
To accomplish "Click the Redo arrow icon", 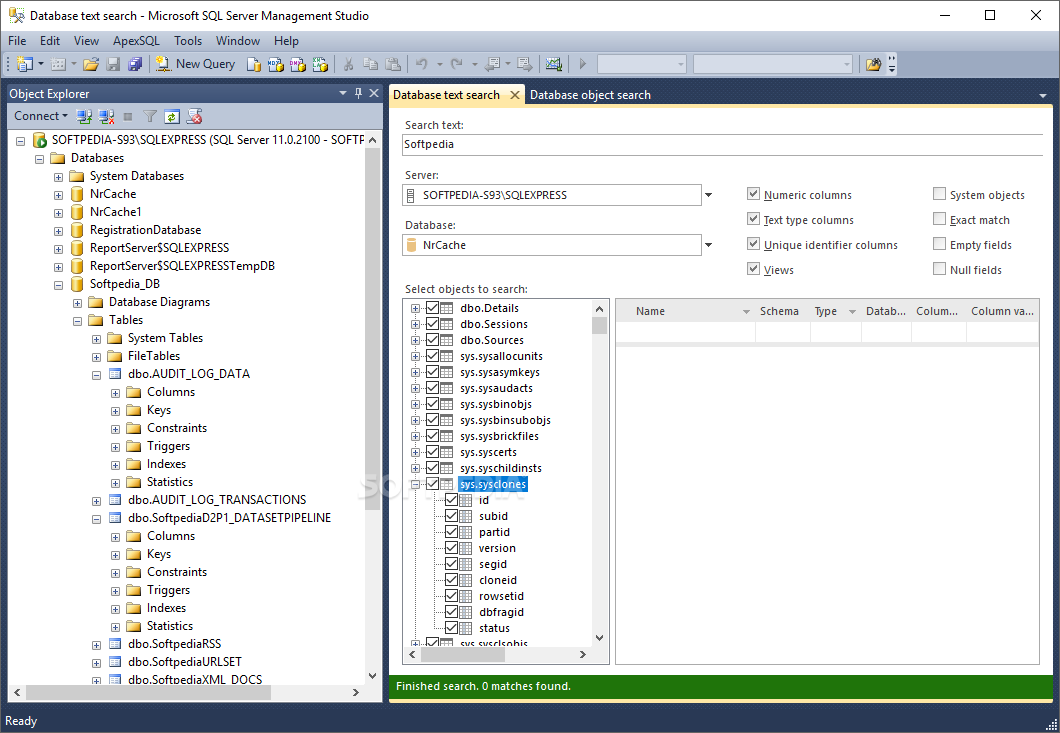I will click(457, 64).
